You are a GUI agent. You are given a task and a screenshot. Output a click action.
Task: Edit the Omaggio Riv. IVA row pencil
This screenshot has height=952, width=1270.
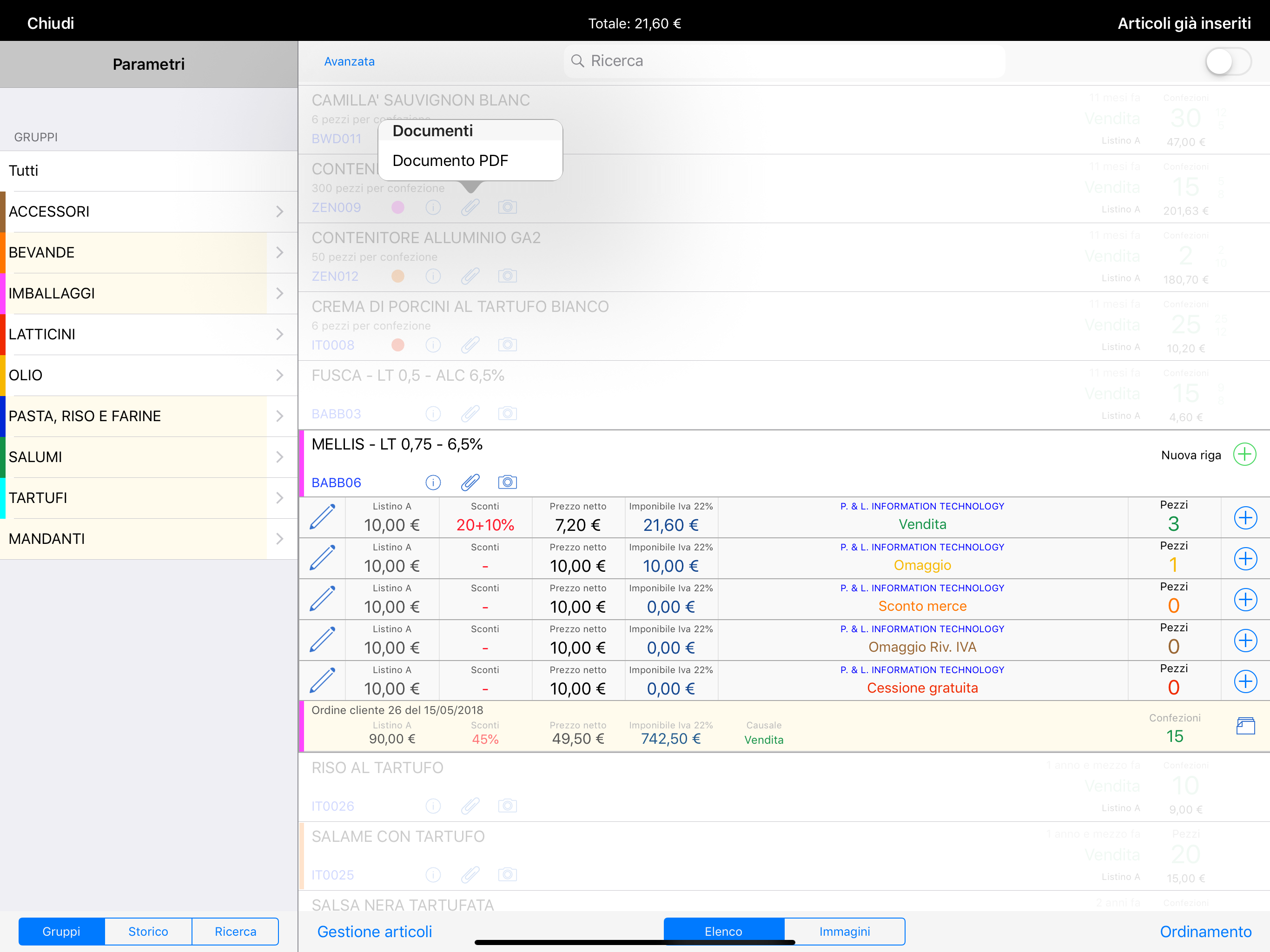click(x=323, y=640)
